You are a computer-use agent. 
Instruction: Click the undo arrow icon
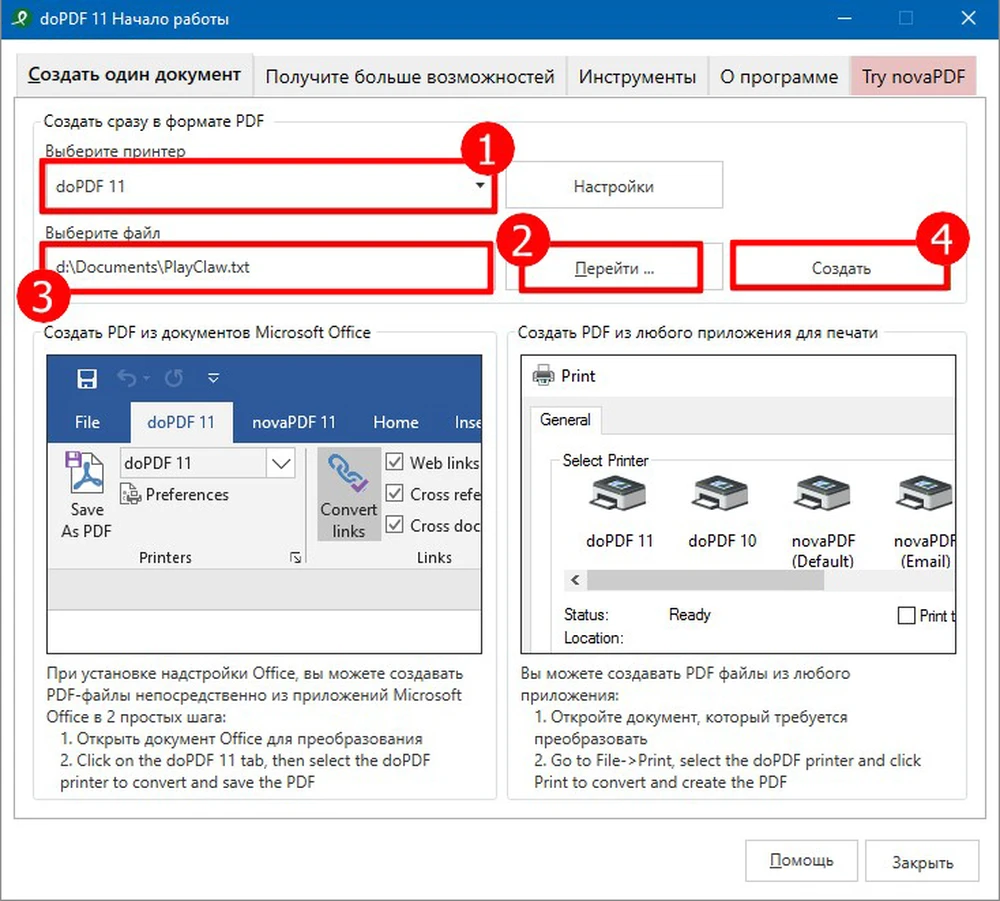point(127,378)
